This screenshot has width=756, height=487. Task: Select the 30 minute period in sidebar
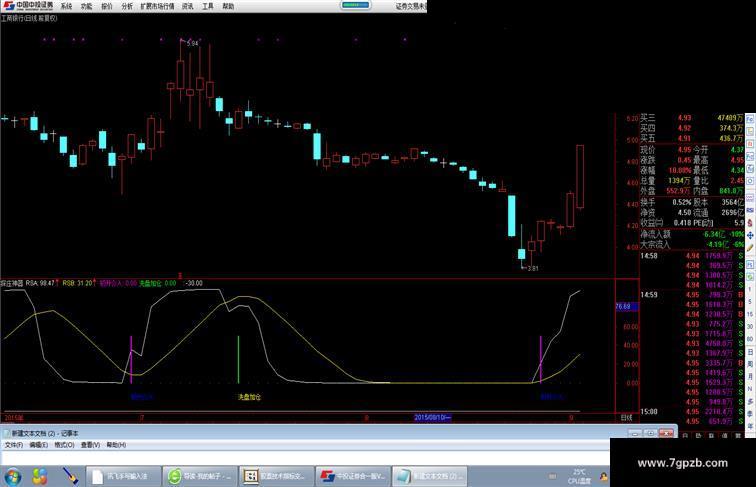(x=750, y=327)
